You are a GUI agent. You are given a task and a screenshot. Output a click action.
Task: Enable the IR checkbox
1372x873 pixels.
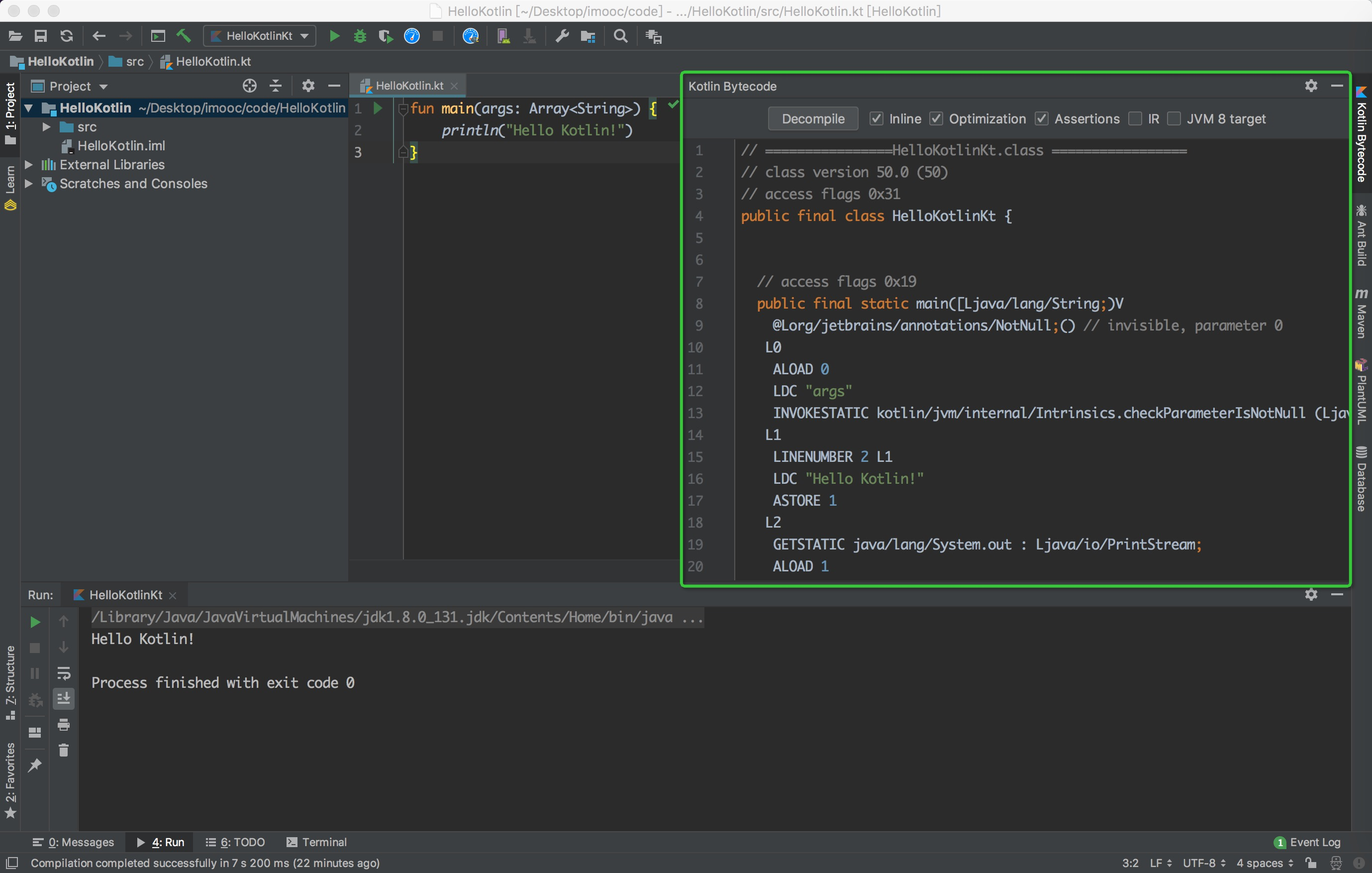1135,118
